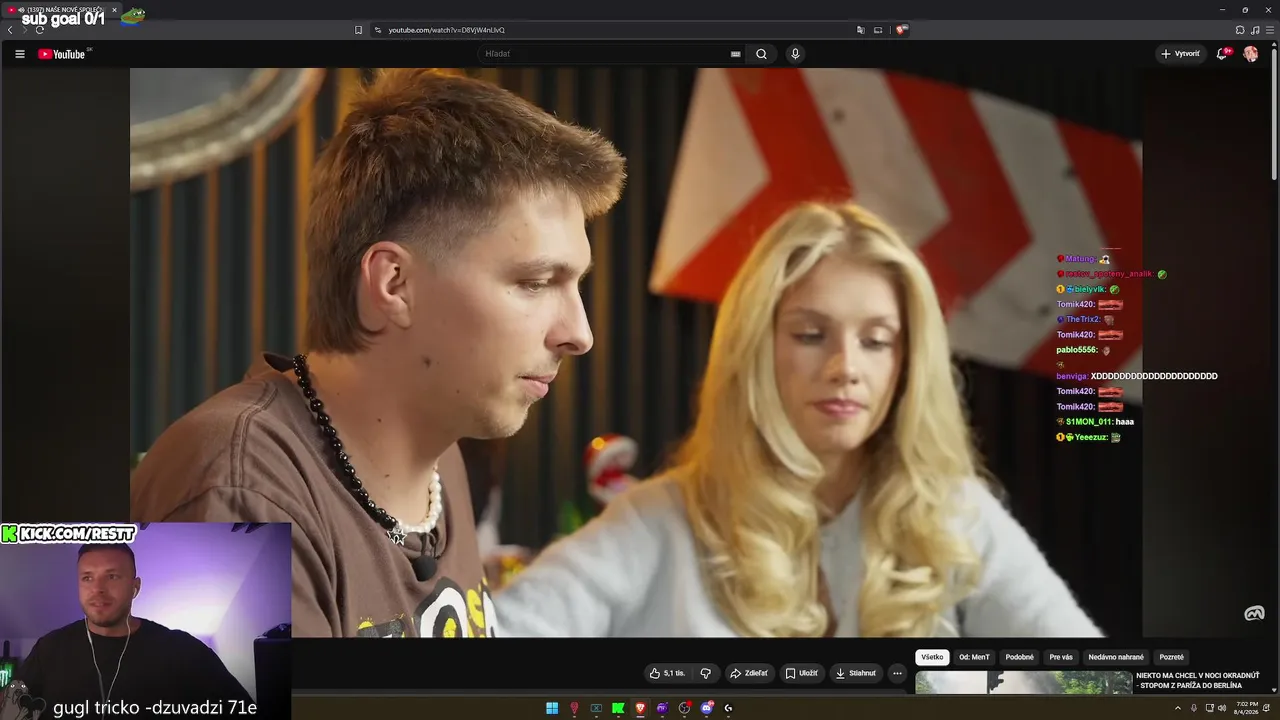Open the translate page icon in address bar
This screenshot has height=720, width=1280.
point(860,30)
